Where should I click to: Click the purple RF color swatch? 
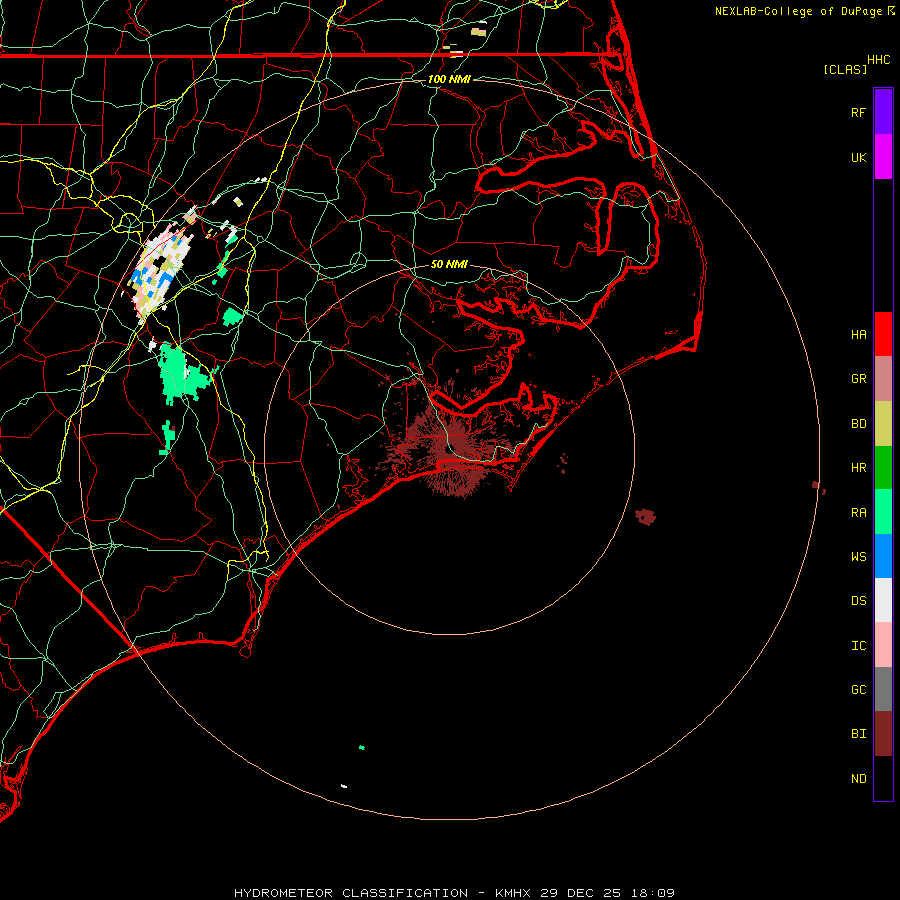click(883, 112)
